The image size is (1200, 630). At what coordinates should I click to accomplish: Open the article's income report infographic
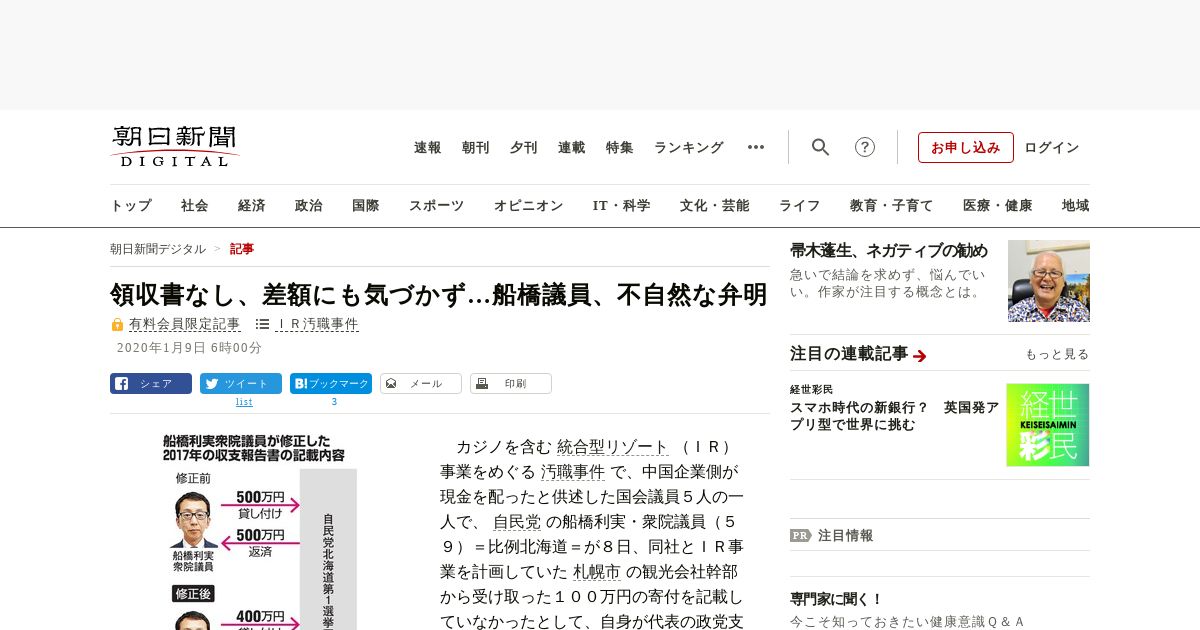[258, 531]
